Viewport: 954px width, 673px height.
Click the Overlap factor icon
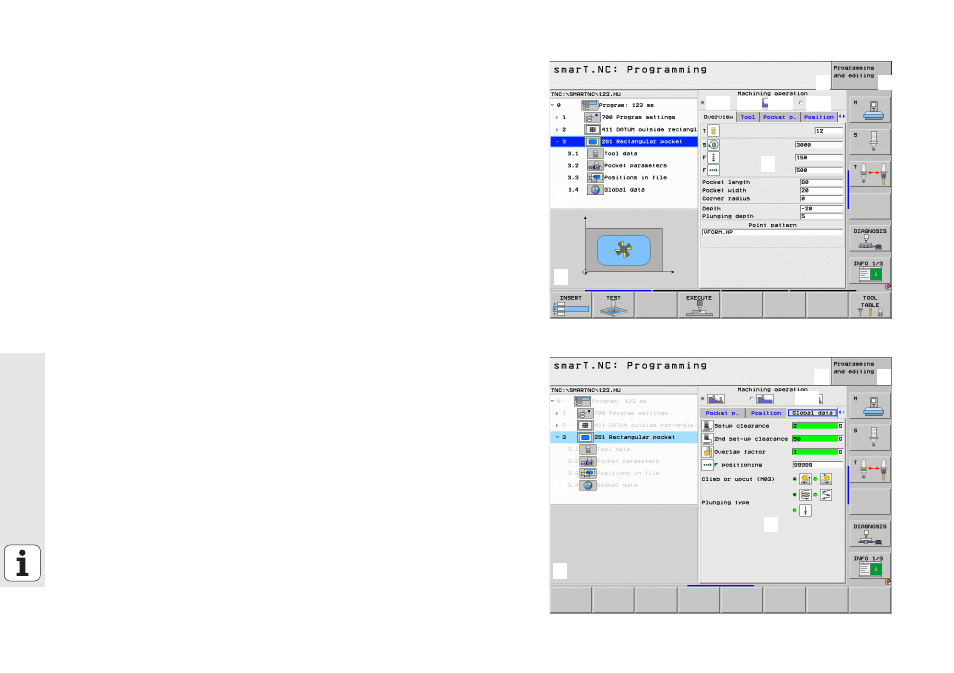tap(706, 451)
